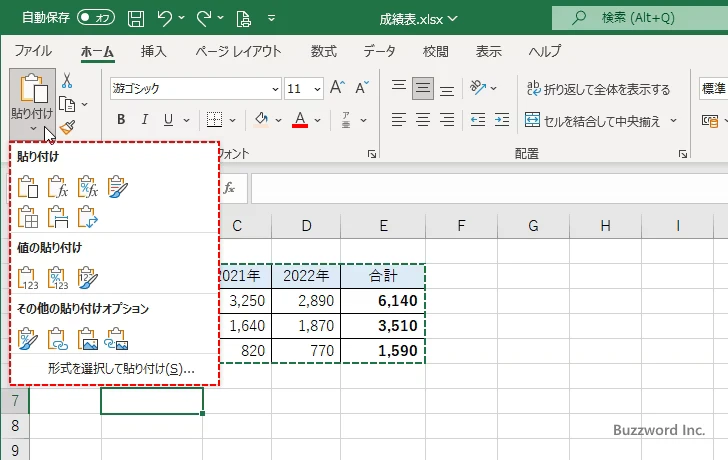Open the font name dropdown 游ゴシック
This screenshot has width=728, height=460.
click(x=275, y=89)
